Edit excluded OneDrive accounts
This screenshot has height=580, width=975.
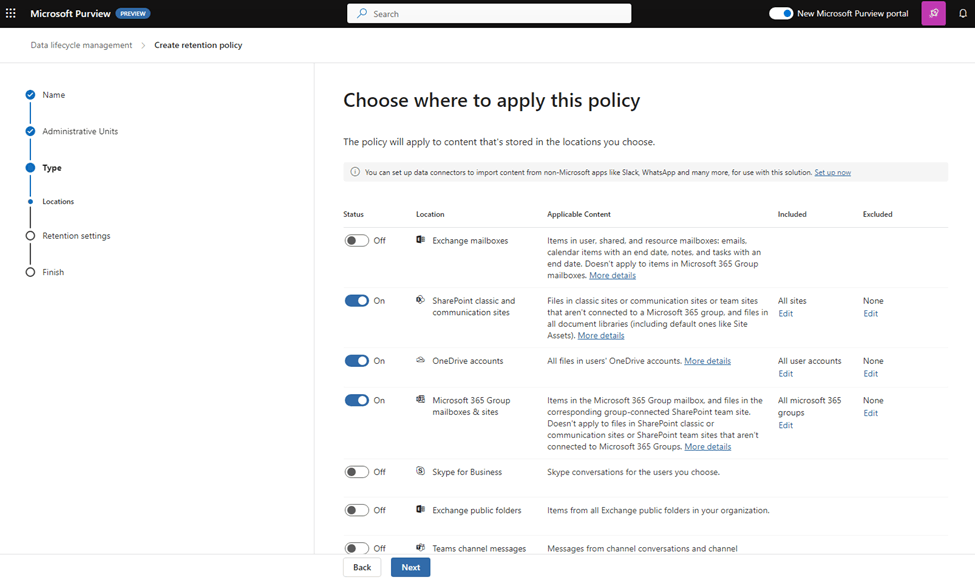871,374
